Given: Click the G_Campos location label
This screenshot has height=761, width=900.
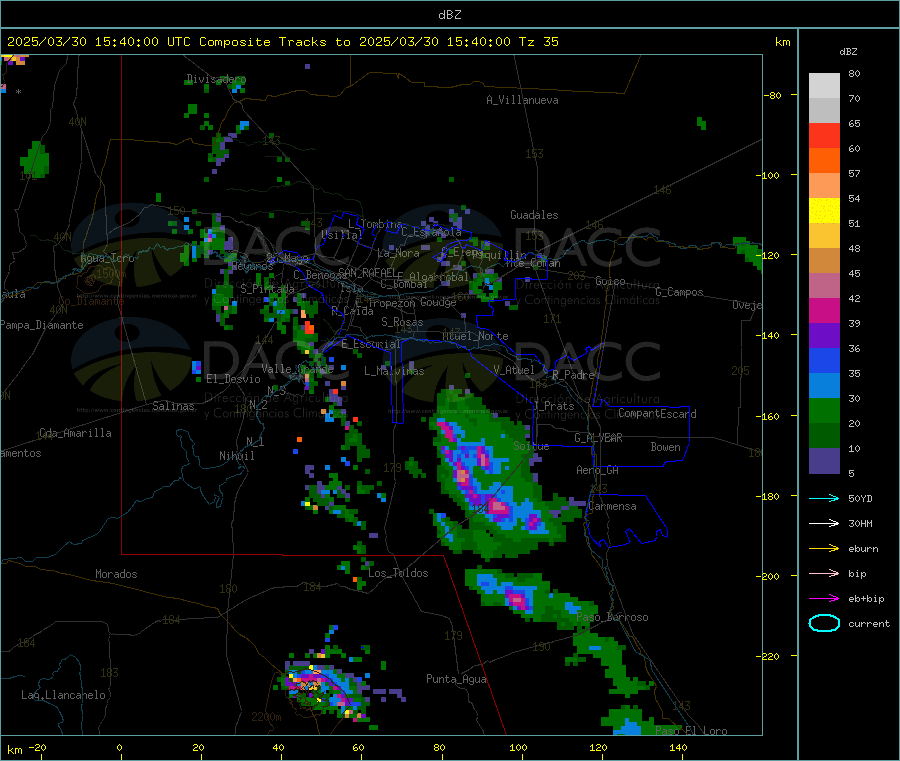Looking at the screenshot, I should (679, 292).
